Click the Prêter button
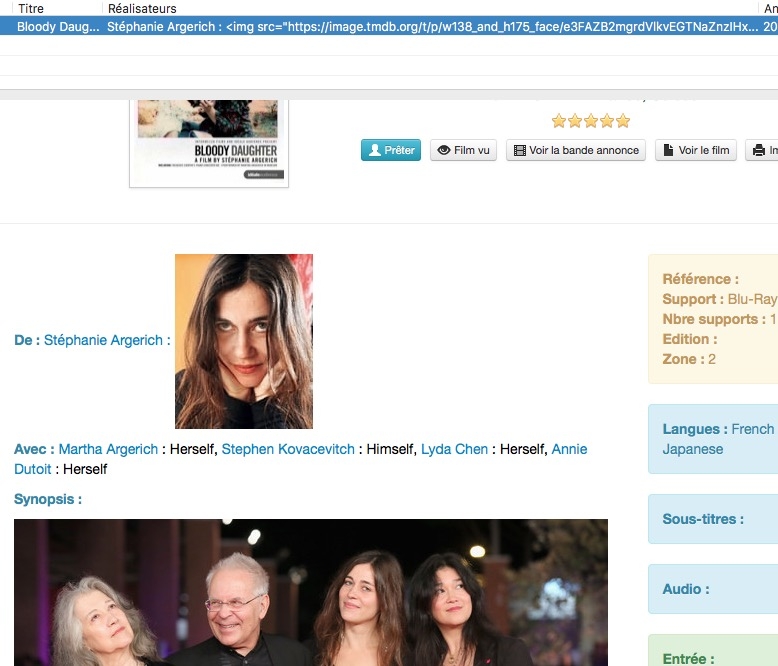Image resolution: width=778 pixels, height=666 pixels. pyautogui.click(x=391, y=150)
